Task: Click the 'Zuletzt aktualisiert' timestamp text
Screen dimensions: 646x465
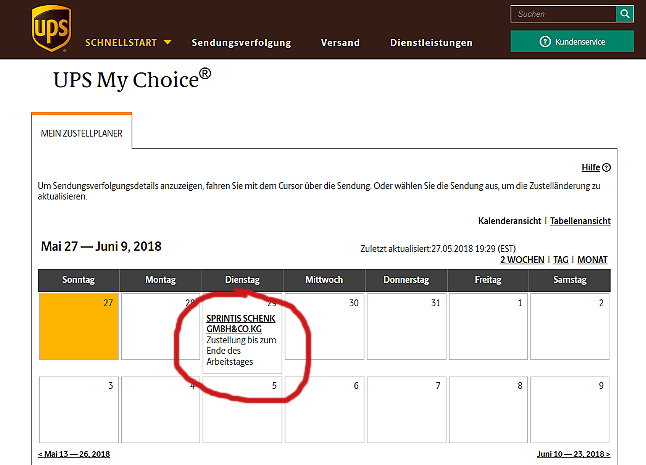Action: click(438, 249)
